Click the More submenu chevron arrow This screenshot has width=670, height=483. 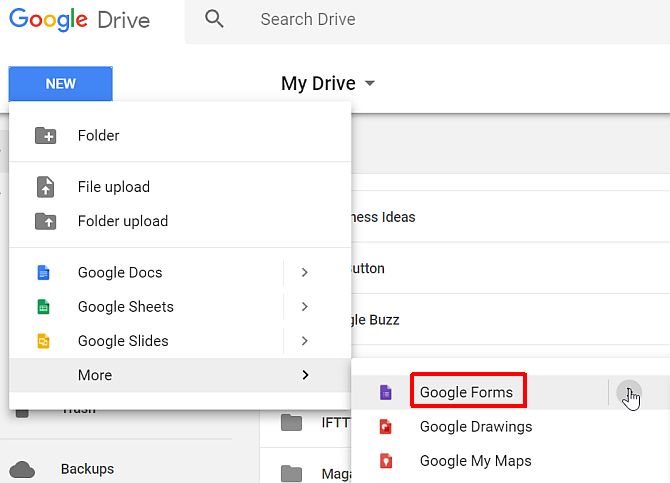(305, 375)
